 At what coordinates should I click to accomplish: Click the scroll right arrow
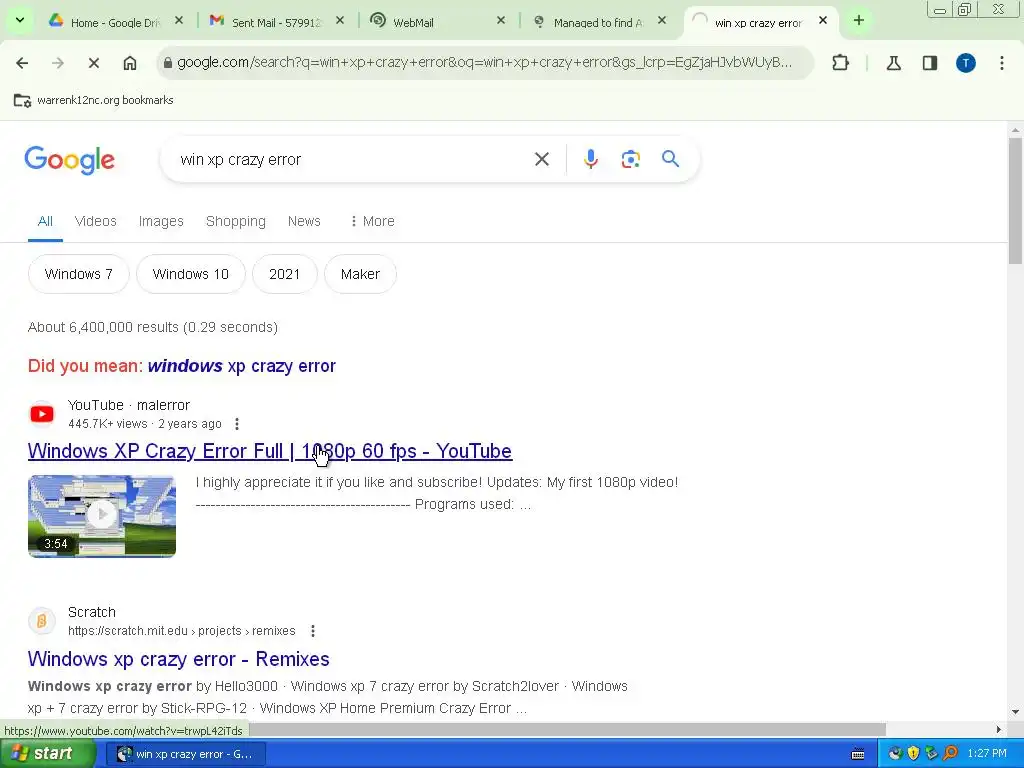click(998, 729)
